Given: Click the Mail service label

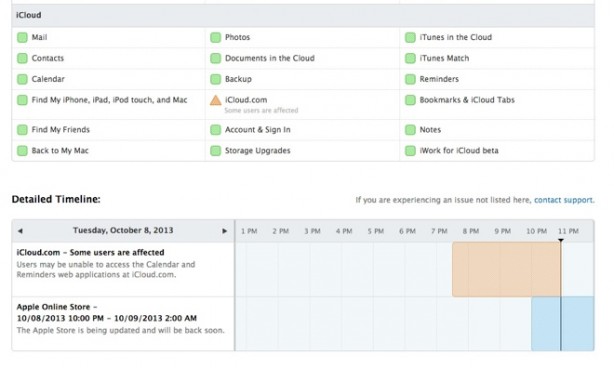Looking at the screenshot, I should pos(39,37).
